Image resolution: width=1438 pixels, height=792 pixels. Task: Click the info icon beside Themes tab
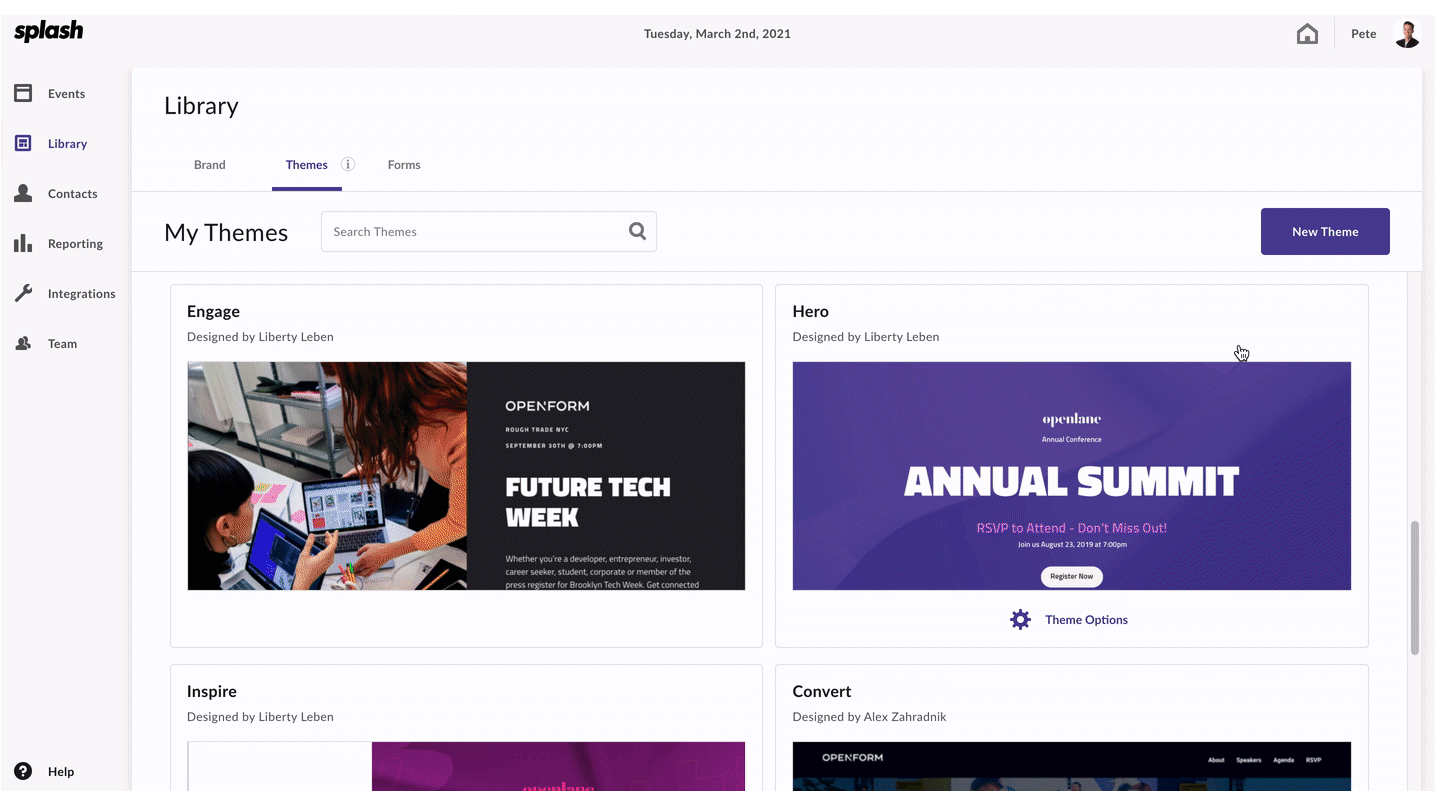(348, 164)
